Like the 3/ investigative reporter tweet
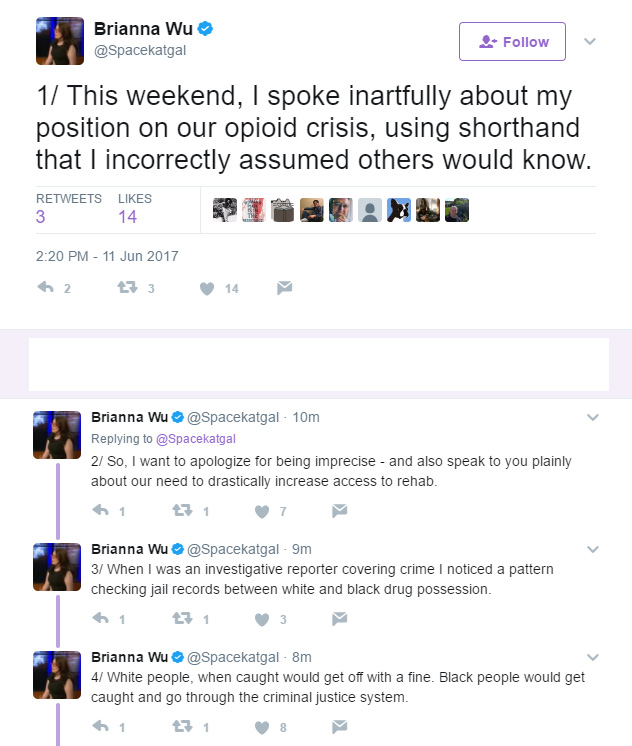The height and width of the screenshot is (746, 632). (x=262, y=619)
